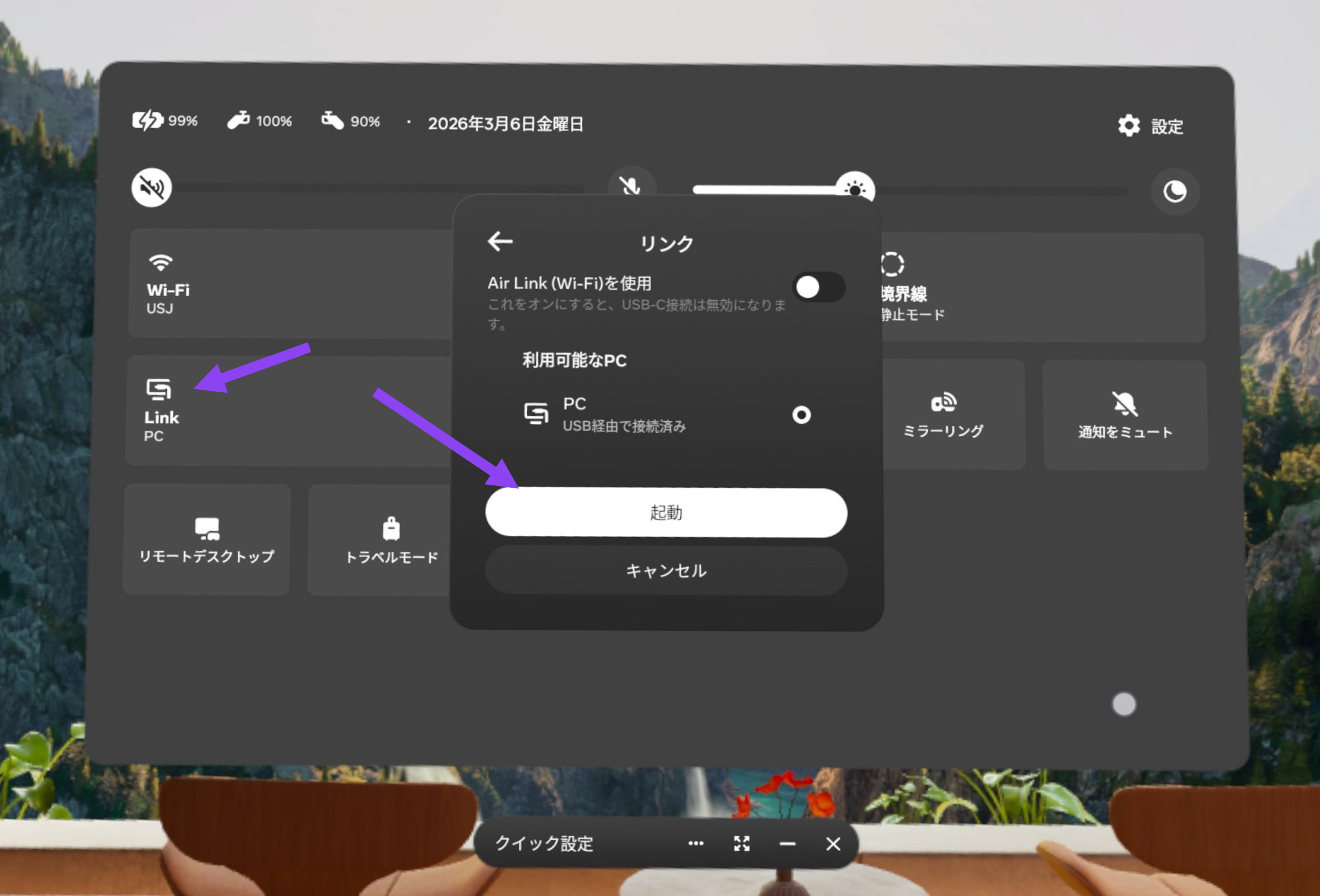Click the キャンセル button
The height and width of the screenshot is (896, 1320).
pos(665,570)
